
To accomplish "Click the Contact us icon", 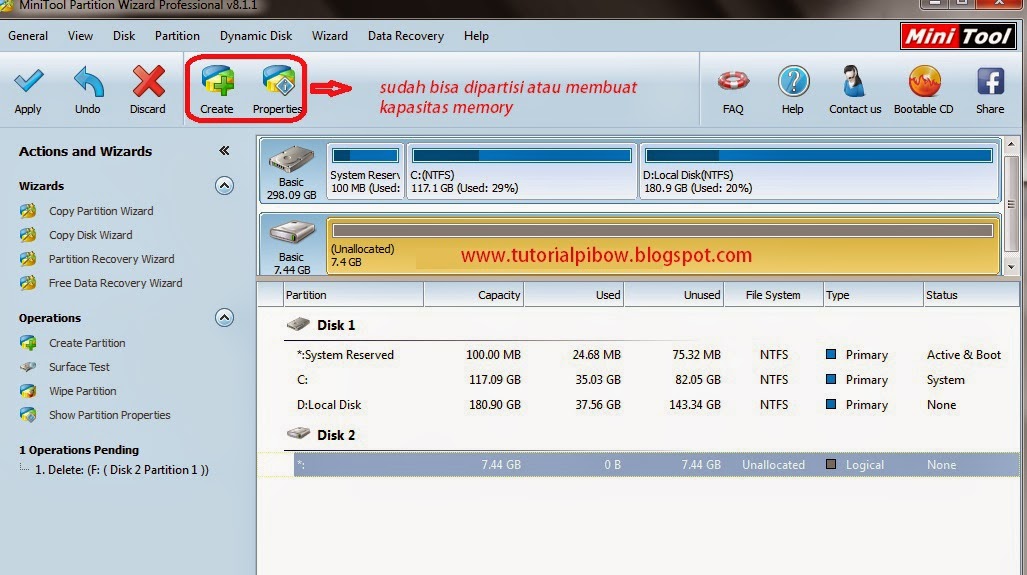I will click(x=853, y=81).
